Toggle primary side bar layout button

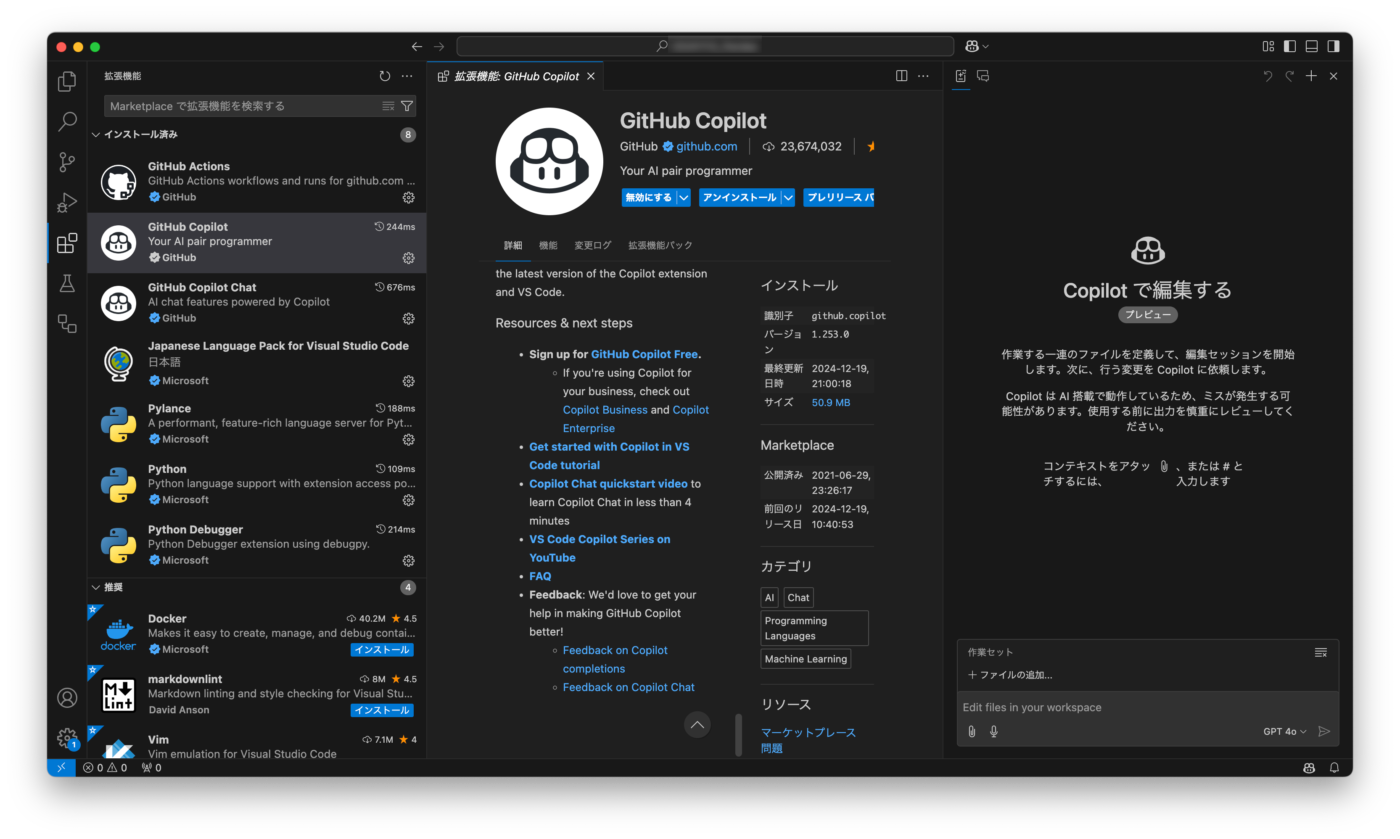[1290, 46]
